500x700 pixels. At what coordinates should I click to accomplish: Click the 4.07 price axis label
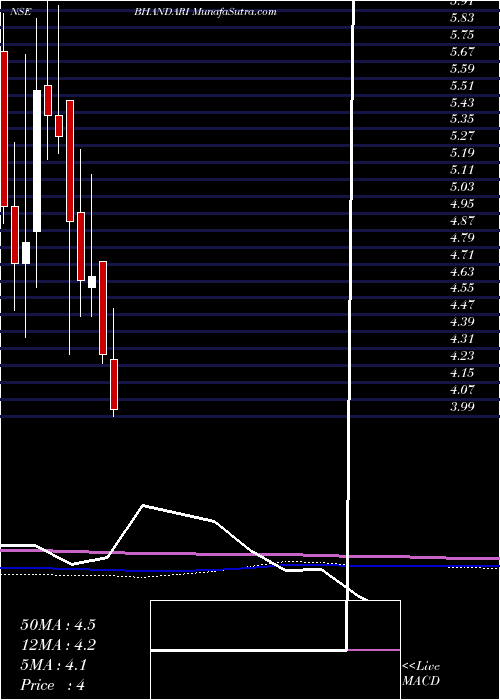462,390
